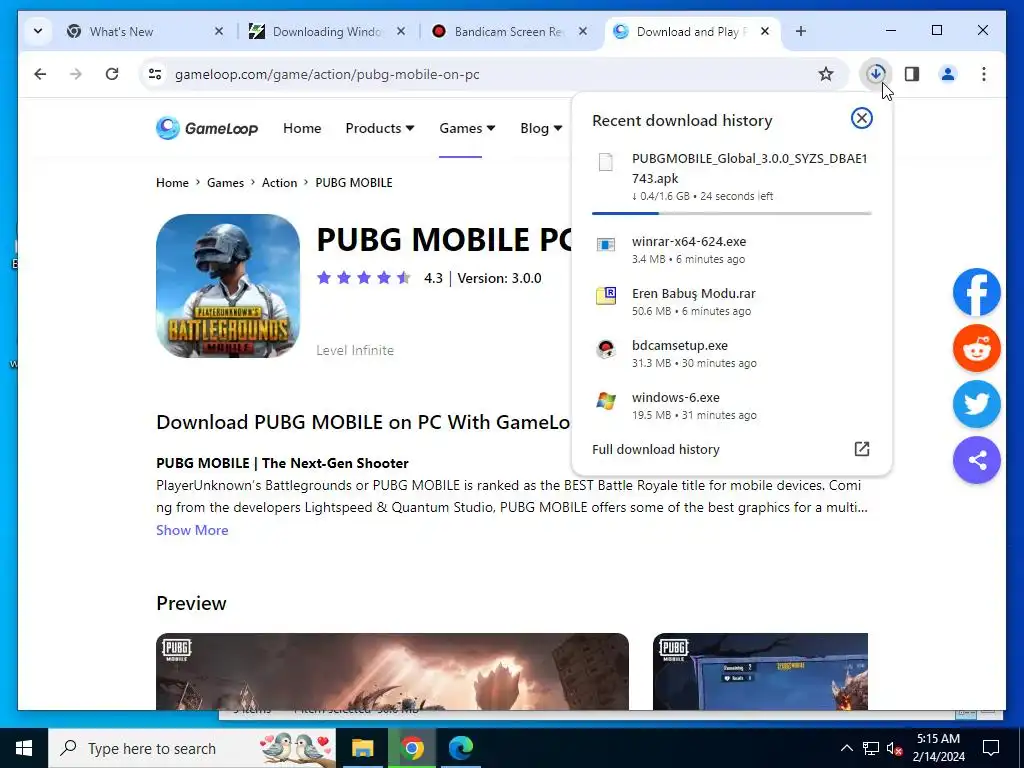1024x768 pixels.
Task: Open the notification center icon
Action: [991, 748]
